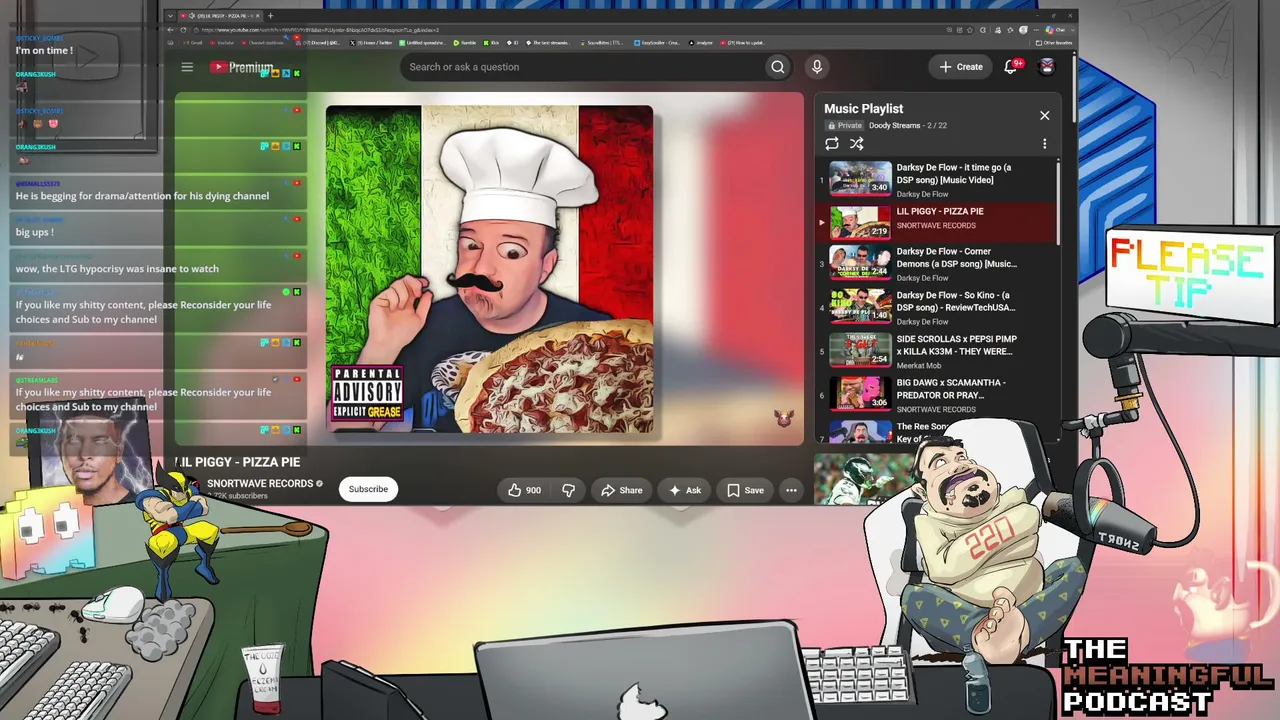Viewport: 1280px width, 720px height.
Task: Open the account avatar menu
Action: coord(1047,67)
